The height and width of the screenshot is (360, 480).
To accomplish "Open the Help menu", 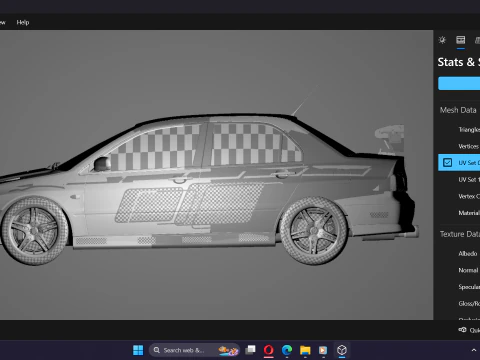I will coord(23,22).
